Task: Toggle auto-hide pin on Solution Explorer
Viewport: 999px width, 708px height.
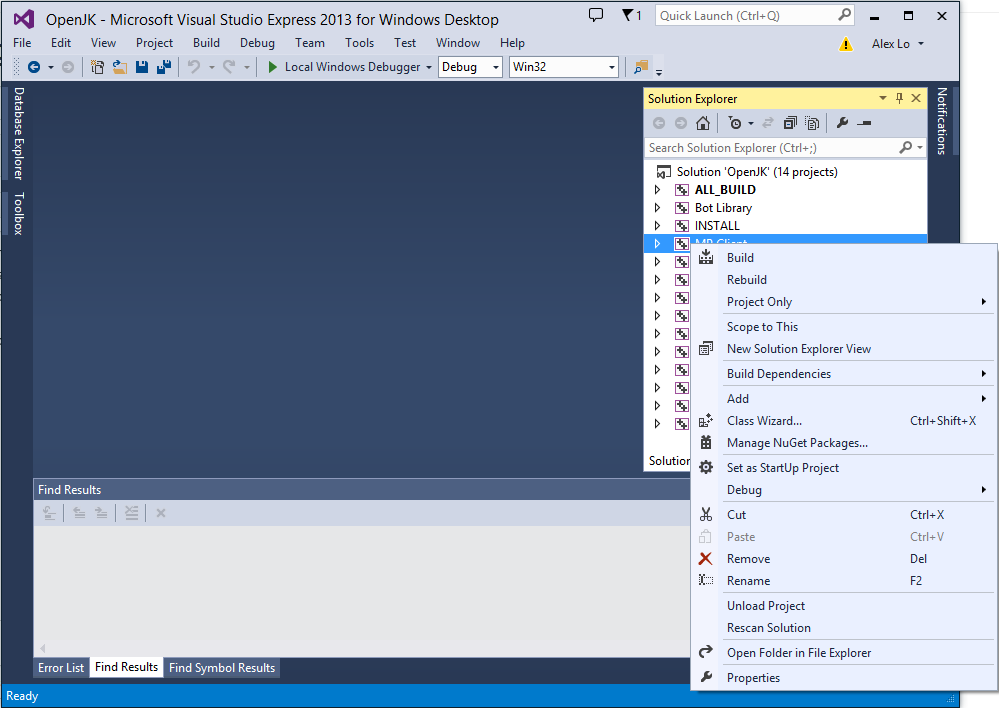Action: coord(899,98)
